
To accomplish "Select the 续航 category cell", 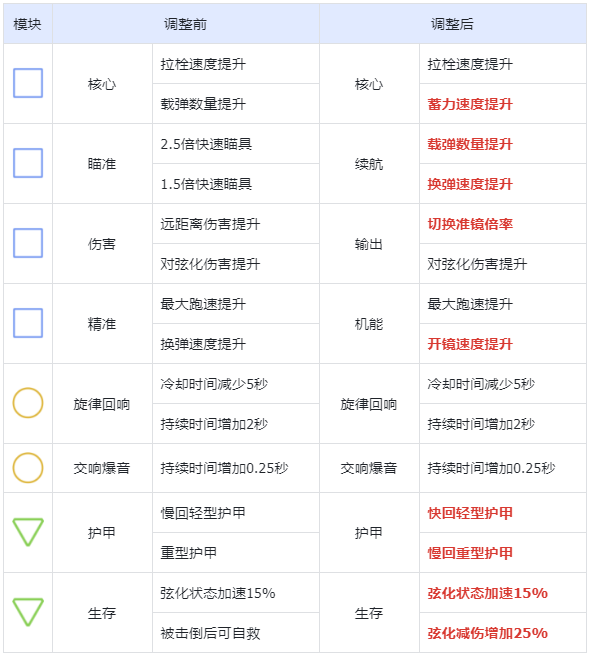I will click(369, 164).
